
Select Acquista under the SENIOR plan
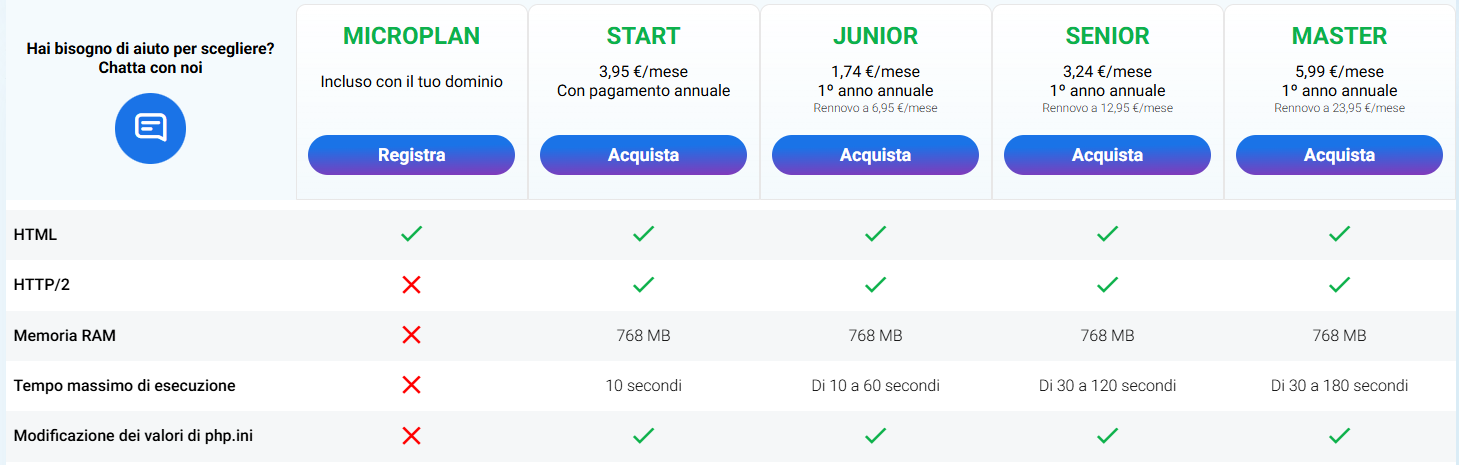(1107, 155)
